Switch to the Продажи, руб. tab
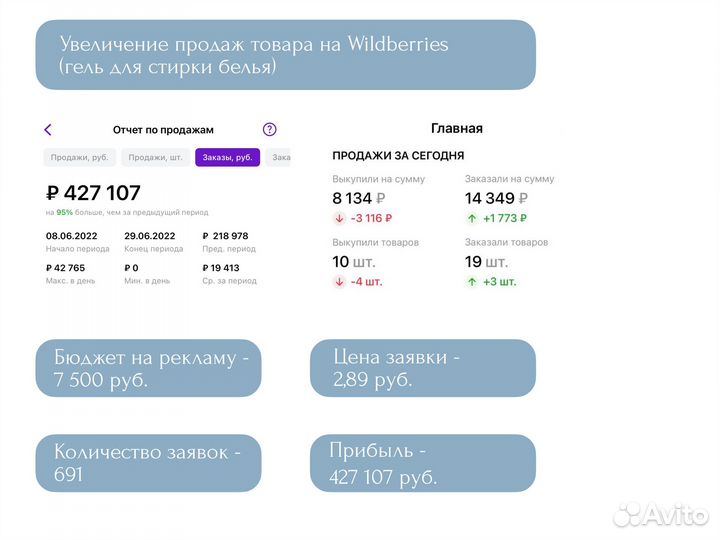 click(79, 158)
